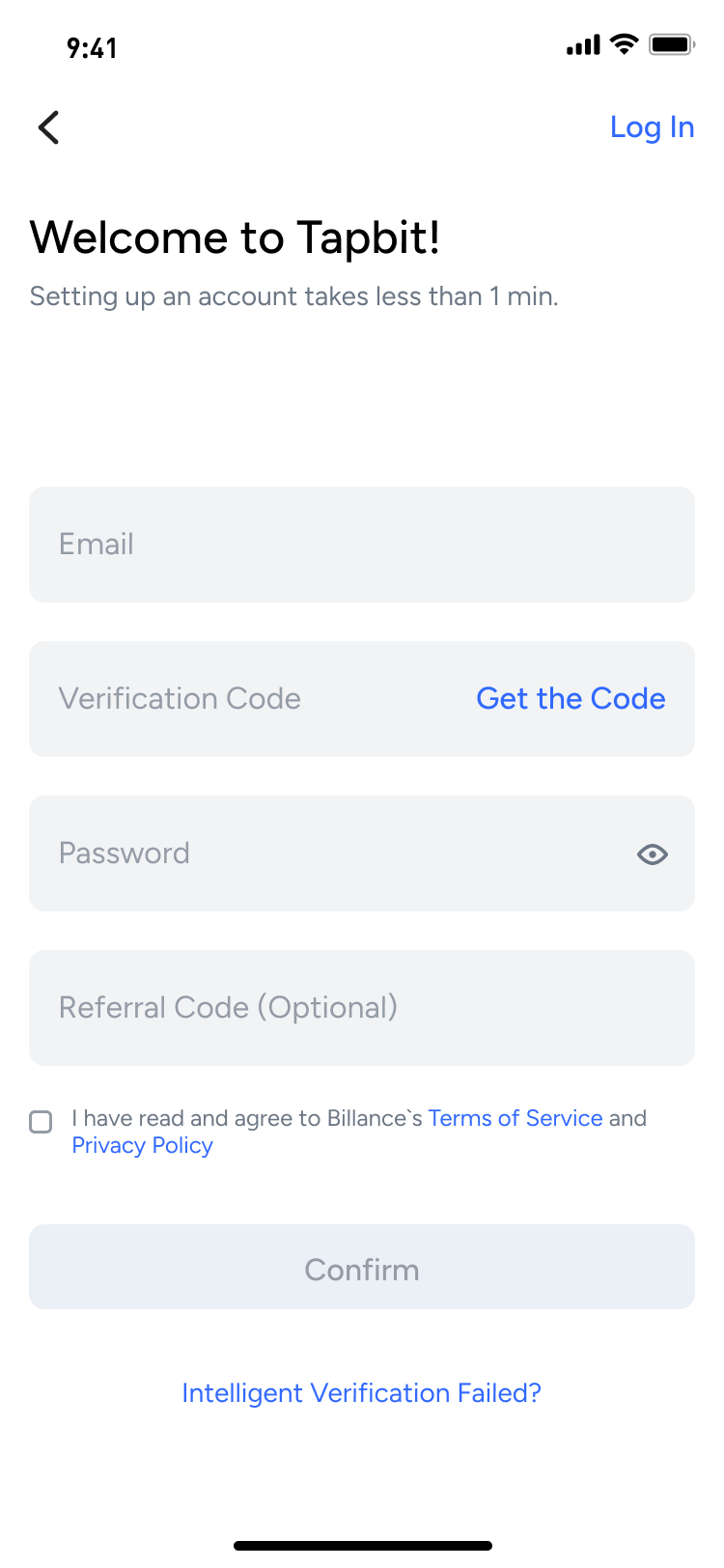Open the Log In screen
This screenshot has height=1568, width=724.
pos(653,126)
